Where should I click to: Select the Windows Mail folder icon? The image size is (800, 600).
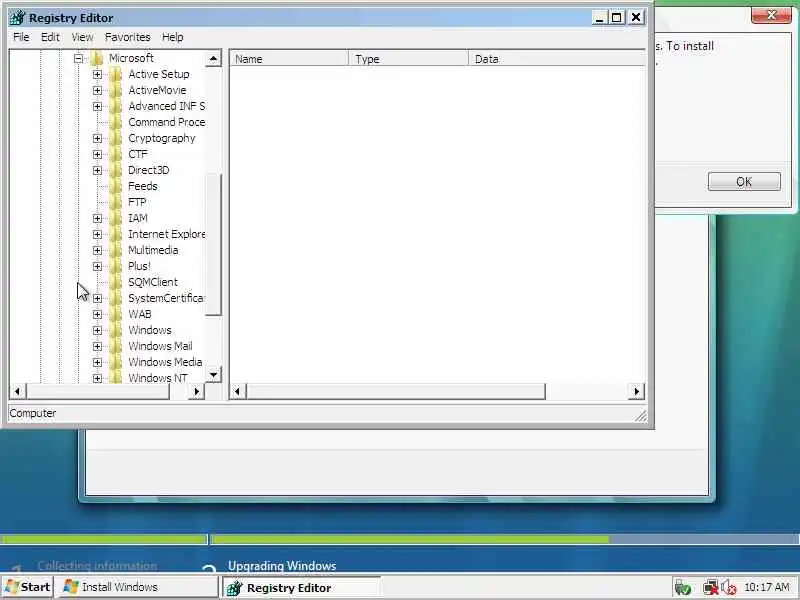(116, 346)
